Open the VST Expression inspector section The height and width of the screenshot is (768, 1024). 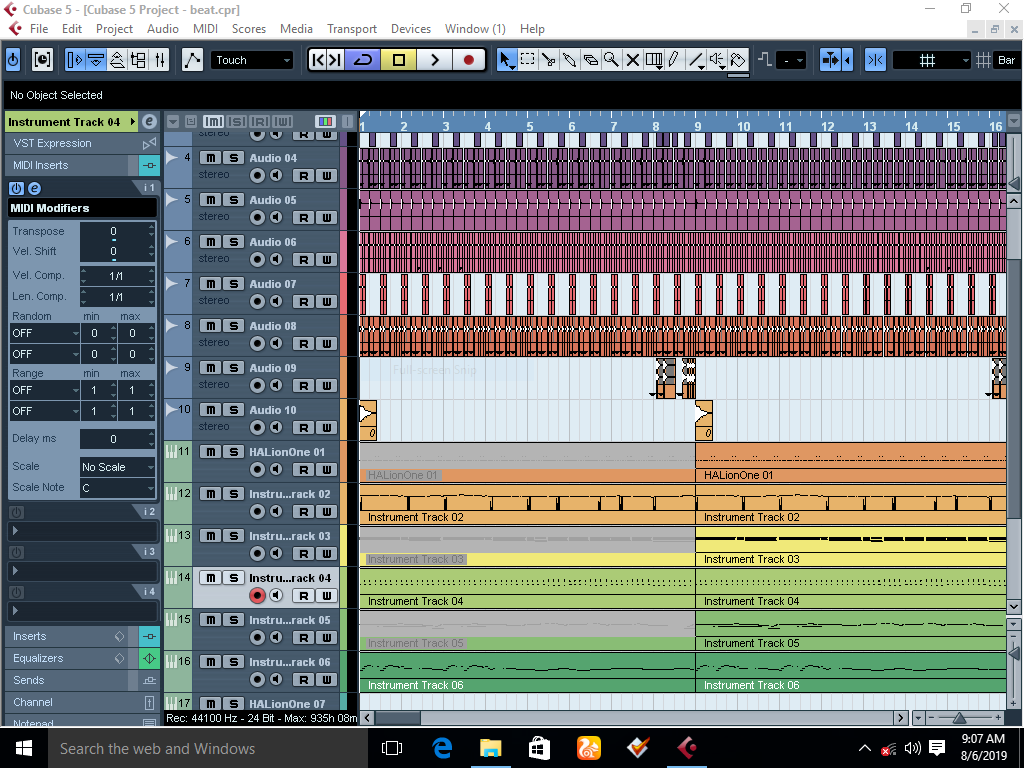pos(82,143)
